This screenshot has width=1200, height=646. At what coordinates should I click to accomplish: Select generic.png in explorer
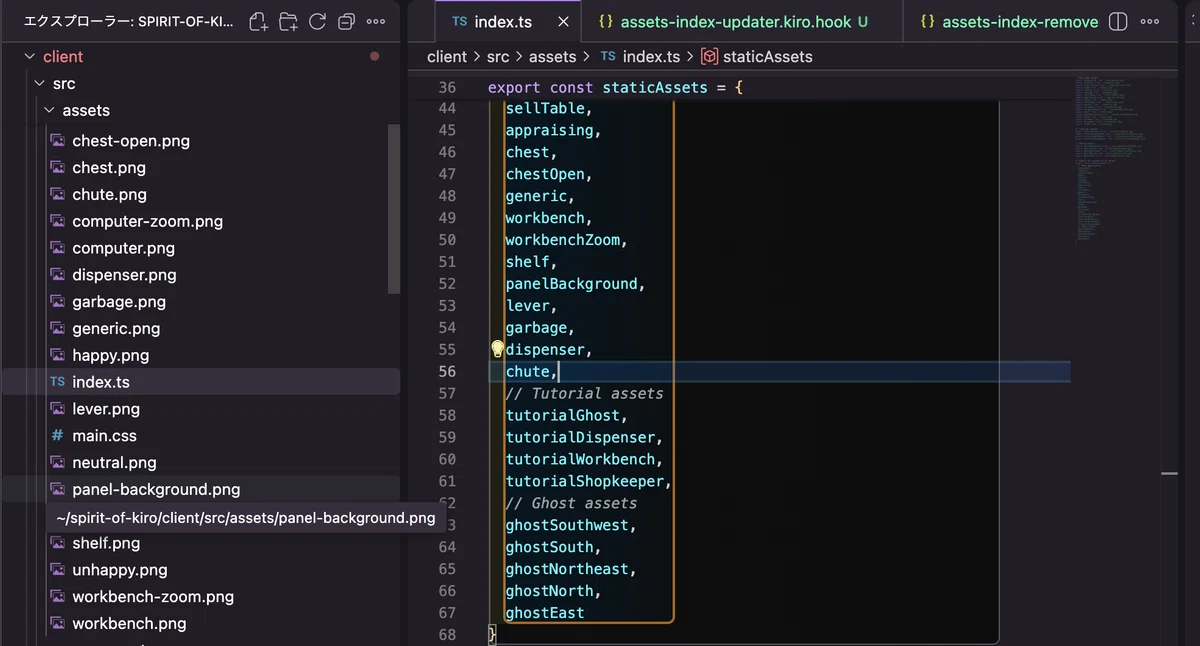pyautogui.click(x=116, y=329)
